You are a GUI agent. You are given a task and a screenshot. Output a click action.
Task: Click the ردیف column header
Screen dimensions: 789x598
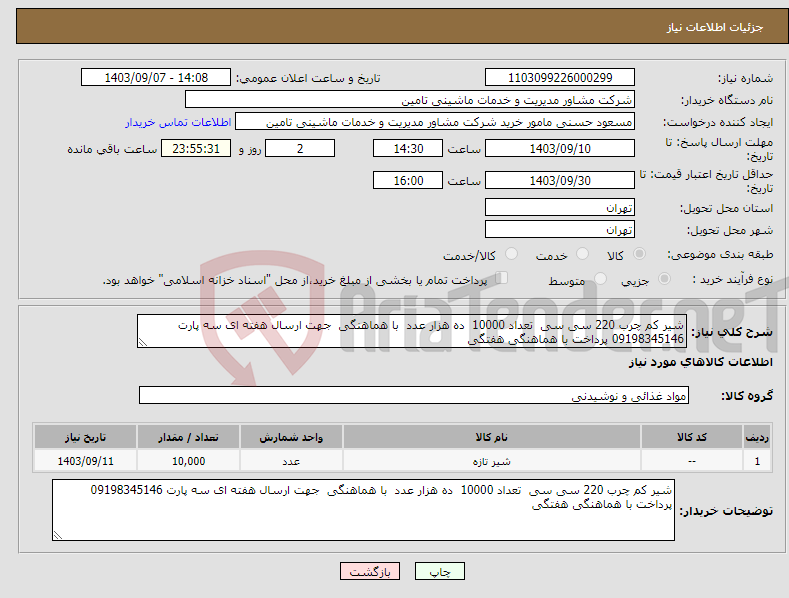pos(757,437)
